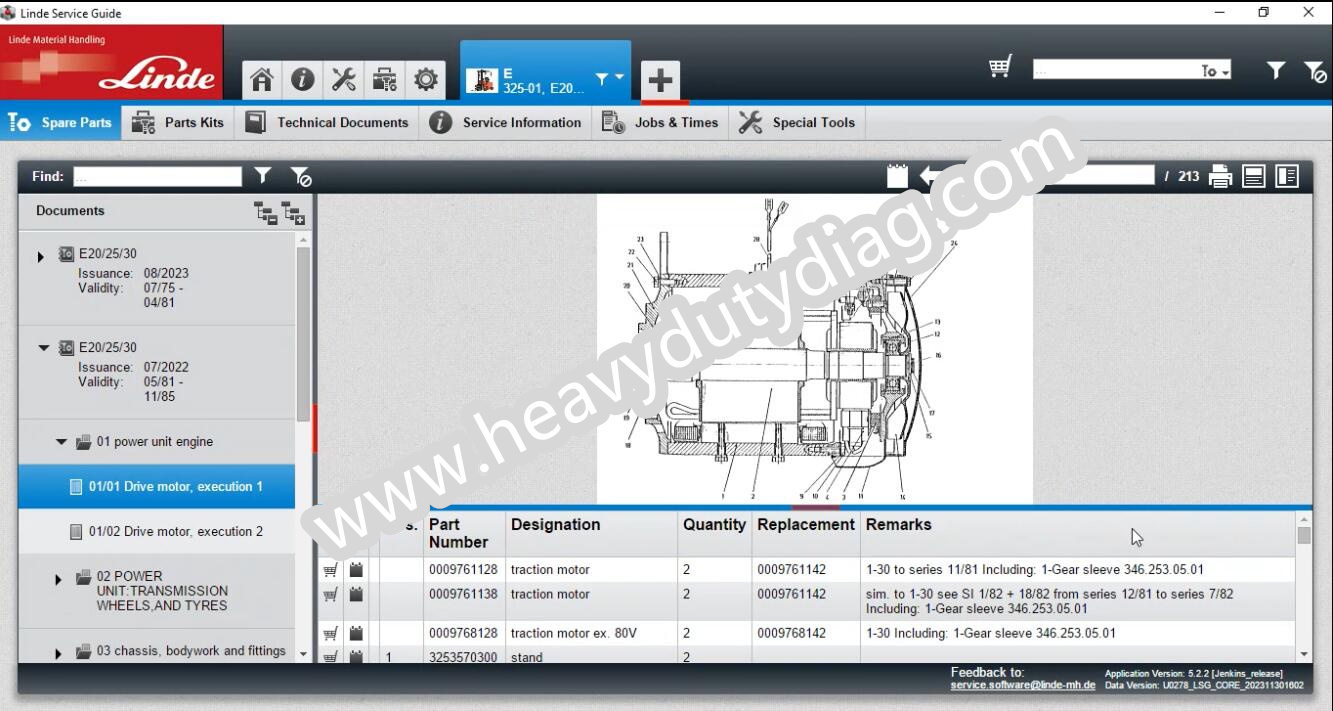
Task: Open the notepad icon in viewer toolbar
Action: coord(897,176)
